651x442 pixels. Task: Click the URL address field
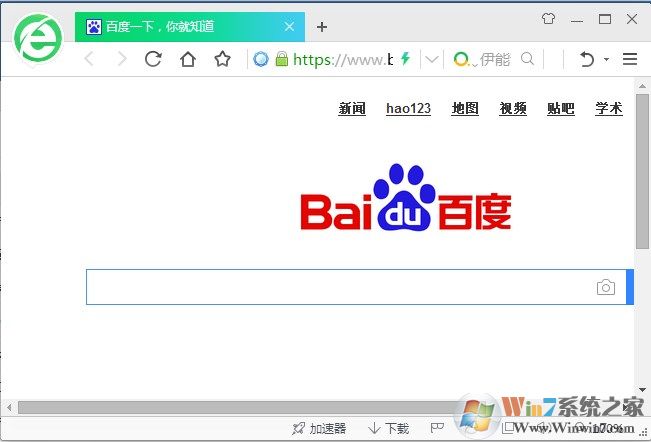coord(343,60)
